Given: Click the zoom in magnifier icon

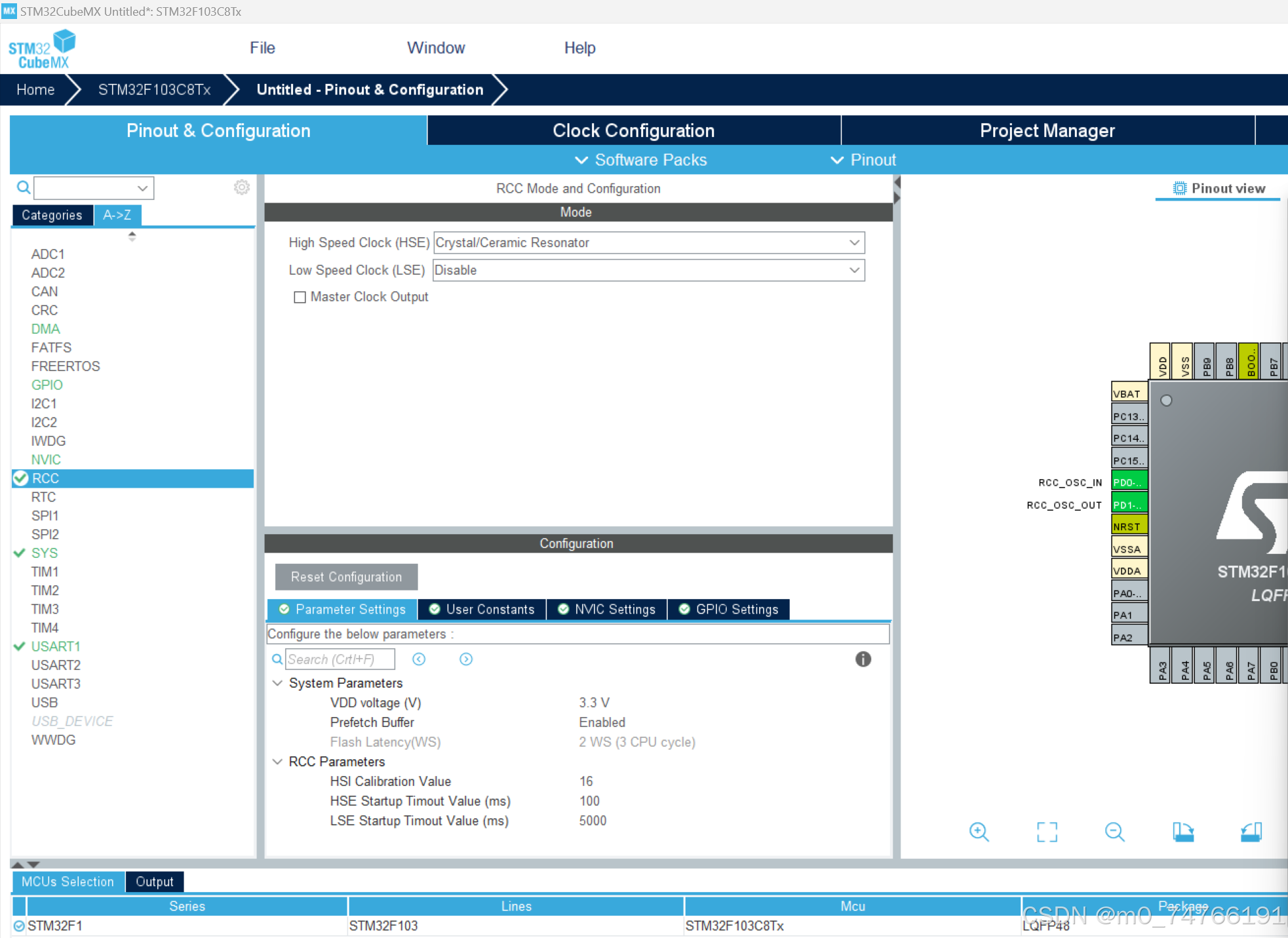Looking at the screenshot, I should (979, 832).
